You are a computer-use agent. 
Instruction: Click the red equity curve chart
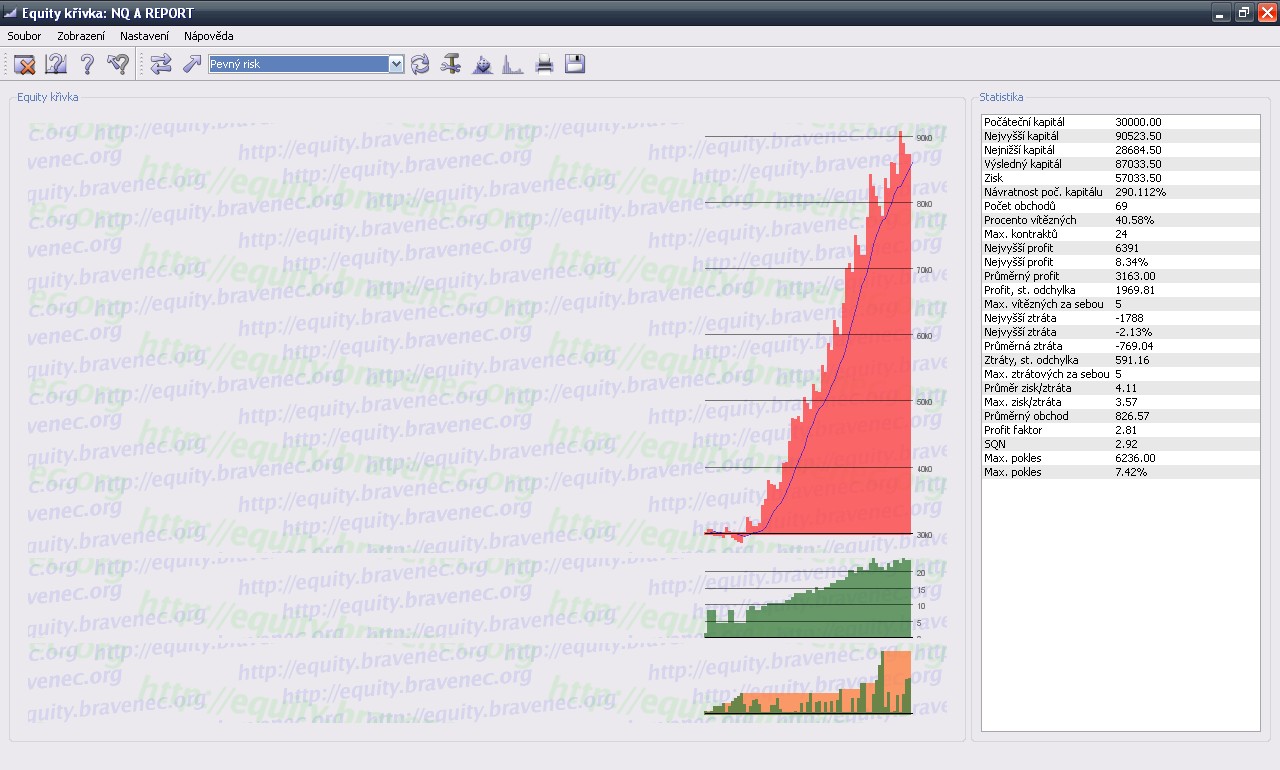pyautogui.click(x=808, y=335)
